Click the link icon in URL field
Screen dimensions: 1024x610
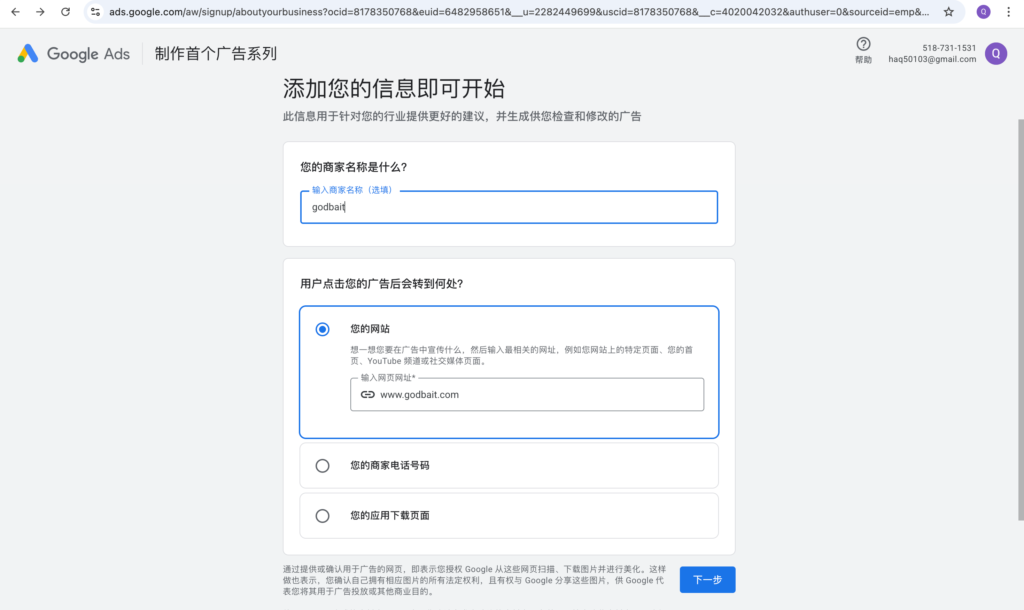tap(367, 394)
